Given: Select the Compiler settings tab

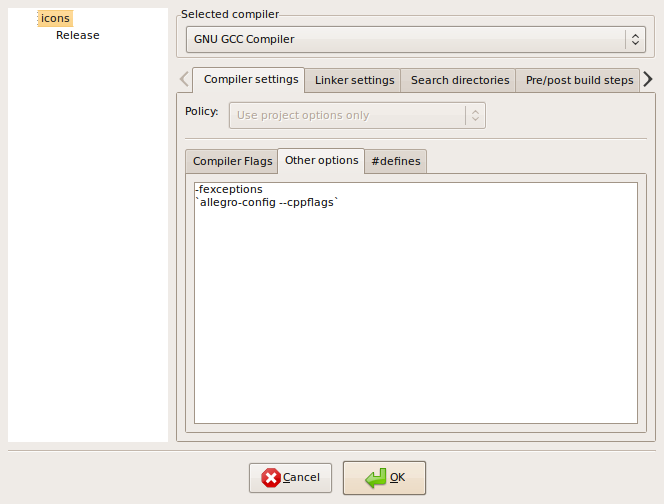Looking at the screenshot, I should click(251, 79).
